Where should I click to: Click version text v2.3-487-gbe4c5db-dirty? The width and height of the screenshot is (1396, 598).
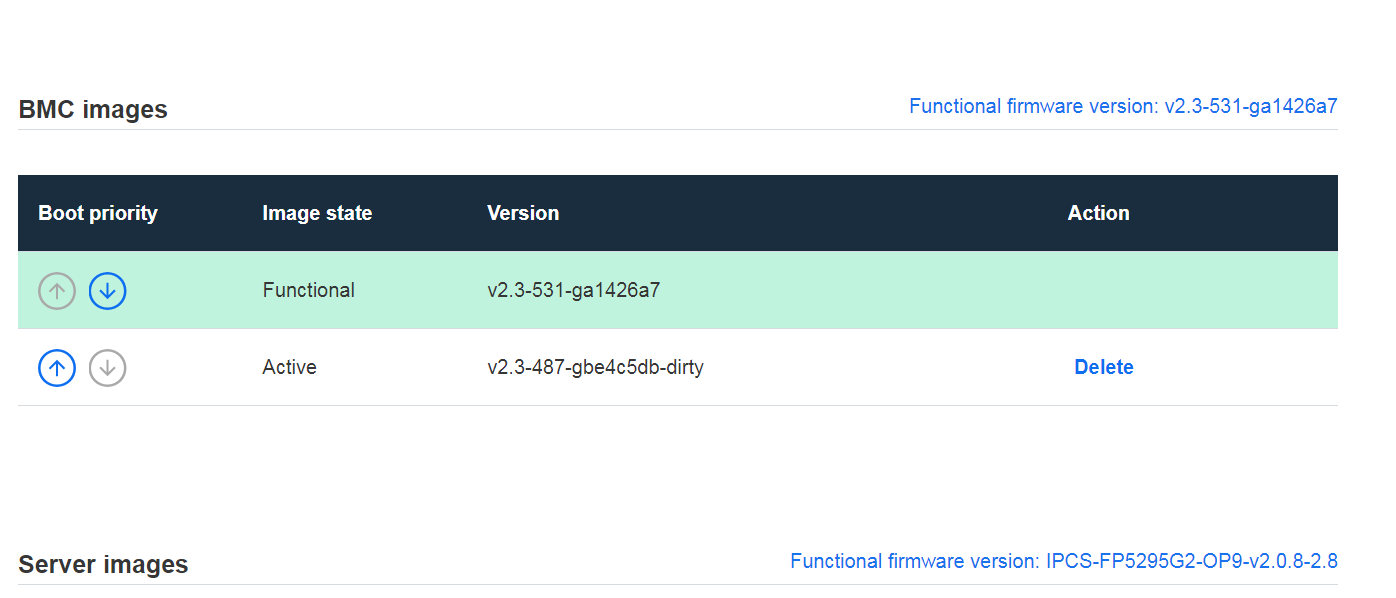596,367
